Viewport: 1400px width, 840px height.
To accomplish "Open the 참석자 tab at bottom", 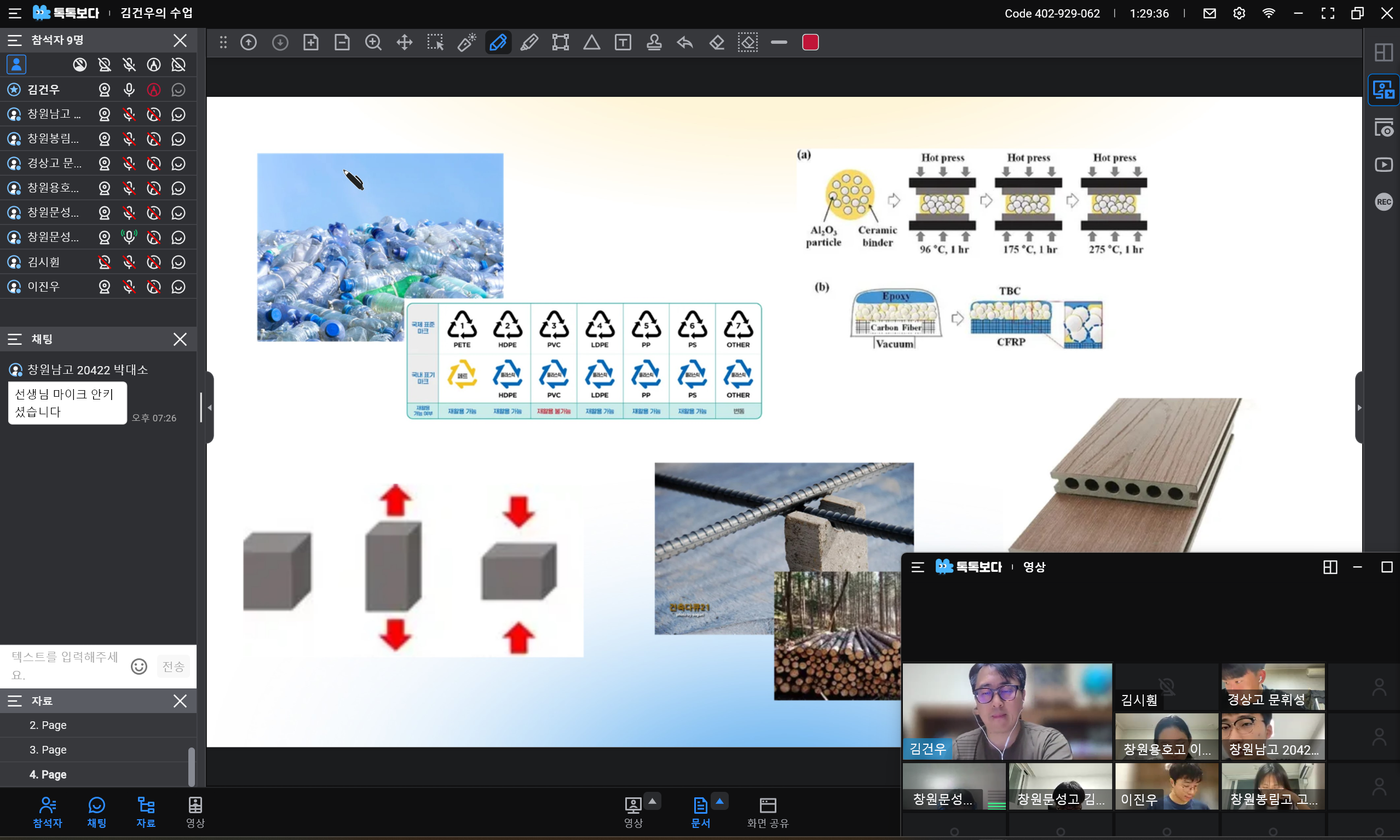I will 48,812.
